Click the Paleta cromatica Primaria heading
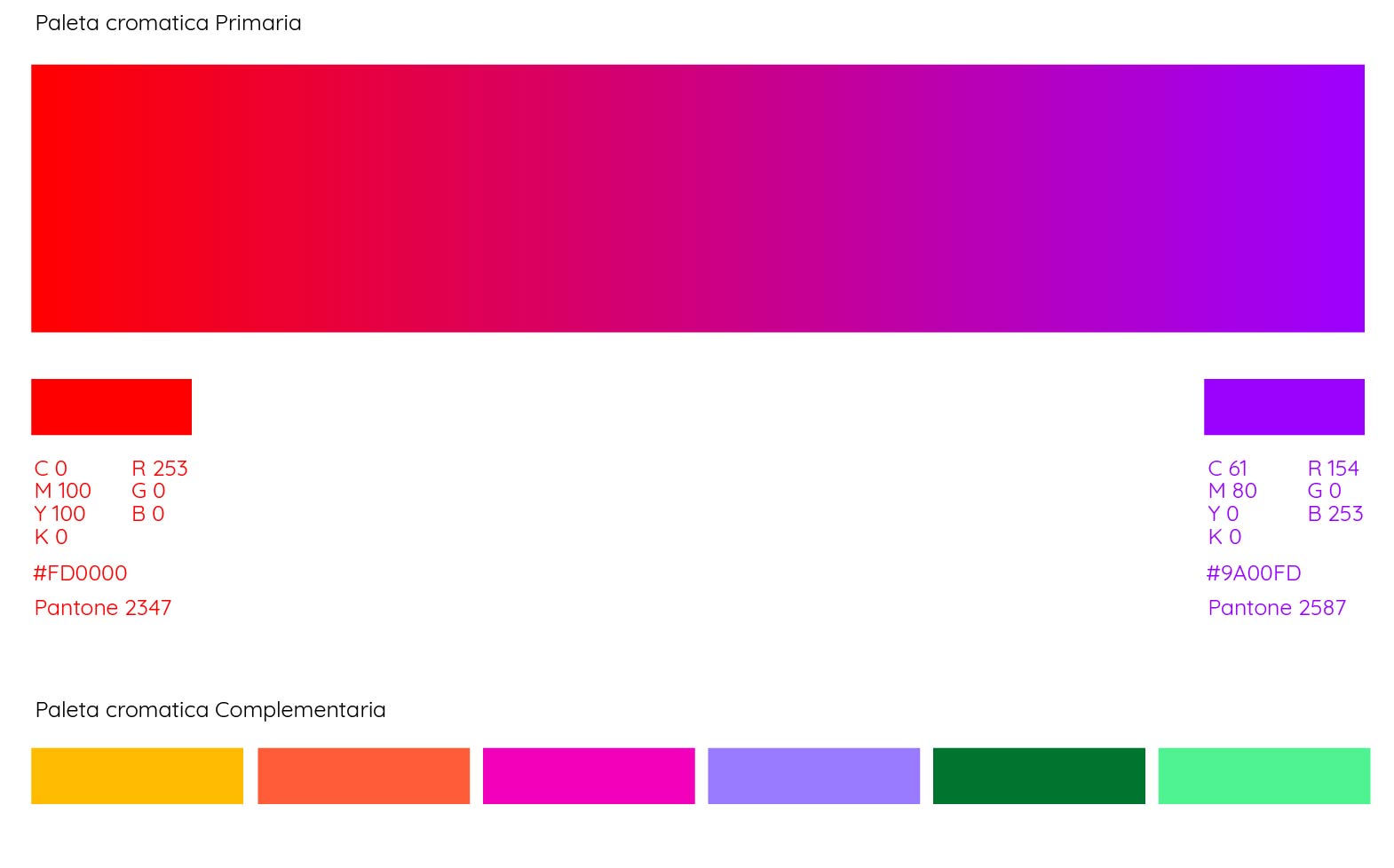 (168, 23)
